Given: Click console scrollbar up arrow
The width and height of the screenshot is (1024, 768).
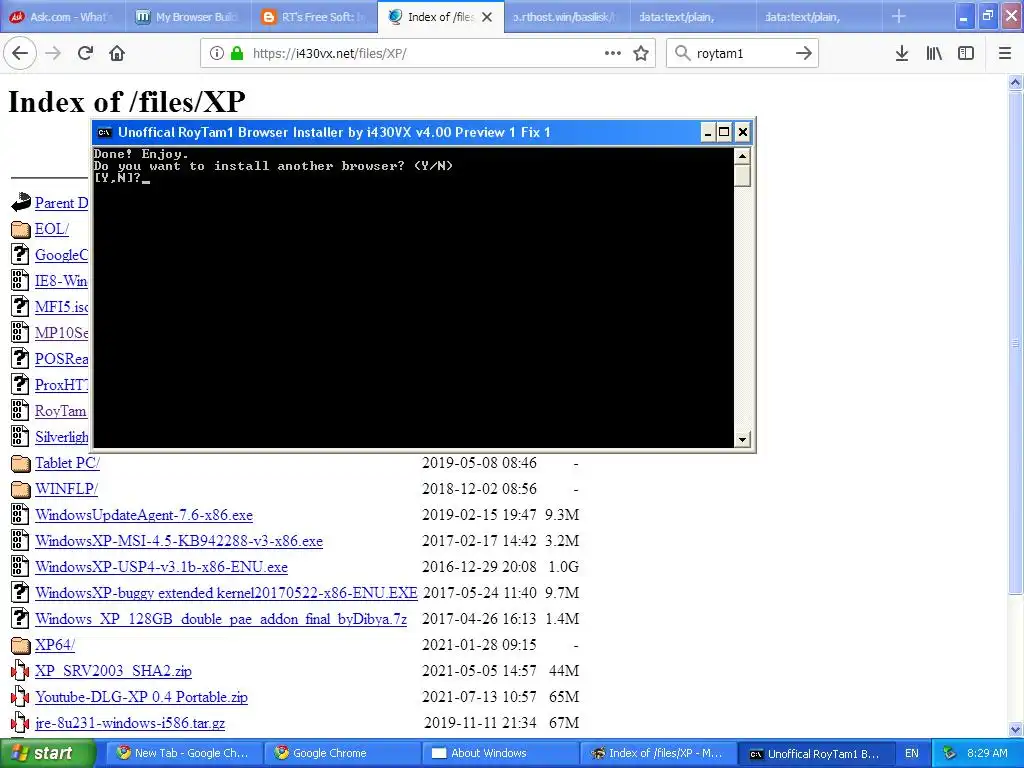Looking at the screenshot, I should (x=742, y=156).
